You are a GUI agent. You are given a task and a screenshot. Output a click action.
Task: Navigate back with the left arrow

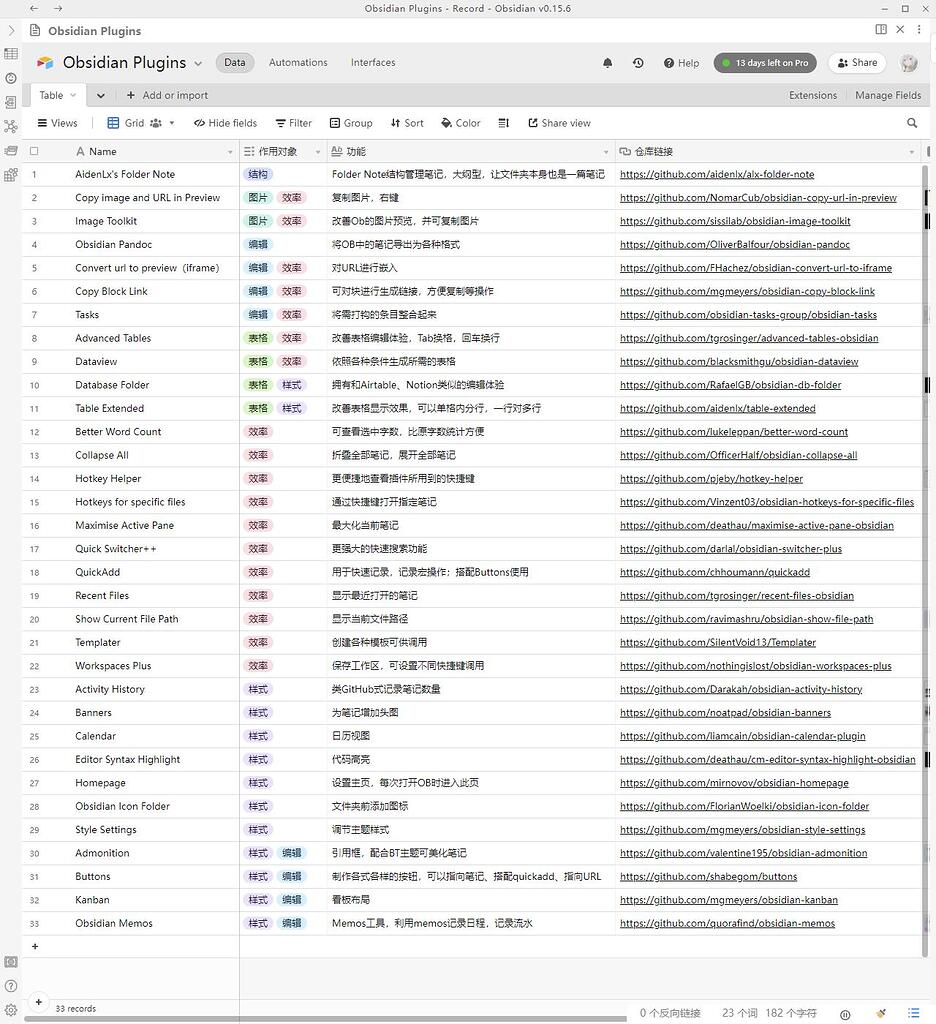pyautogui.click(x=34, y=8)
